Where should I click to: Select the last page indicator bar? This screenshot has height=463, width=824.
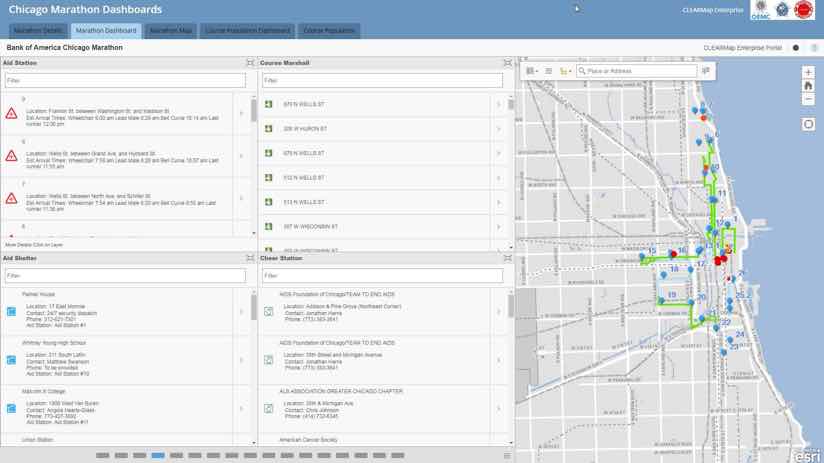pos(398,455)
